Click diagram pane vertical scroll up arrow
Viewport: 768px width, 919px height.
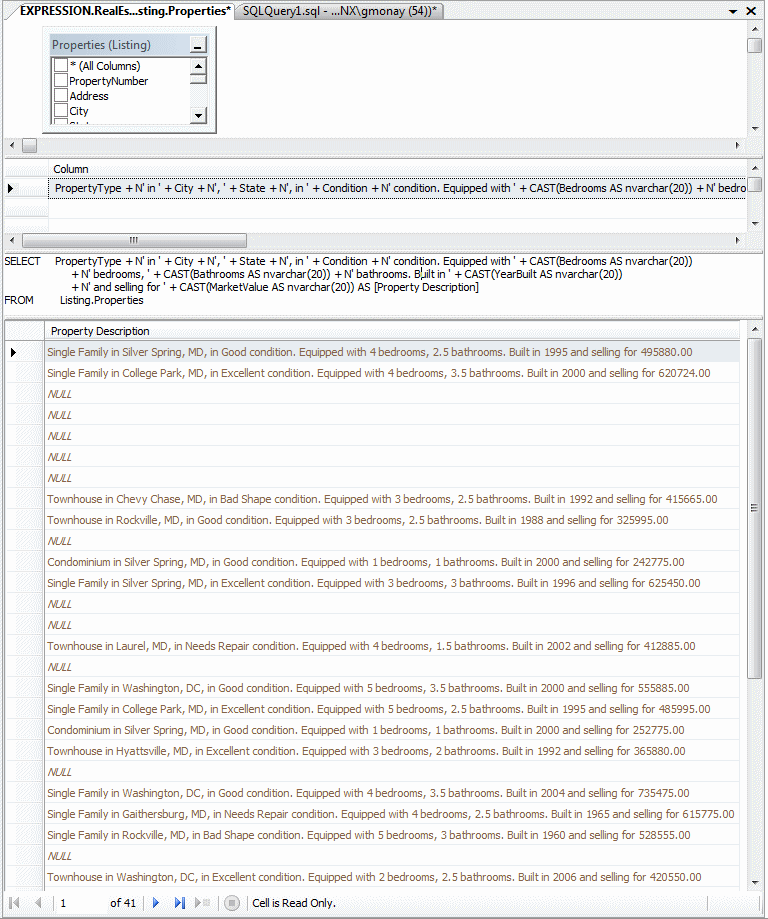(x=755, y=28)
